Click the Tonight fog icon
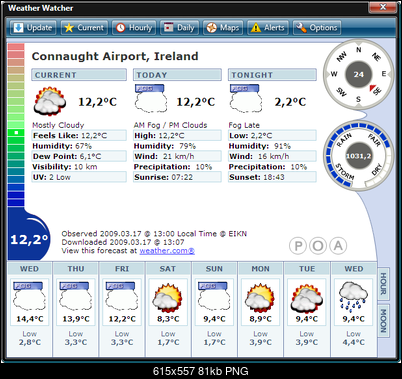 point(245,99)
